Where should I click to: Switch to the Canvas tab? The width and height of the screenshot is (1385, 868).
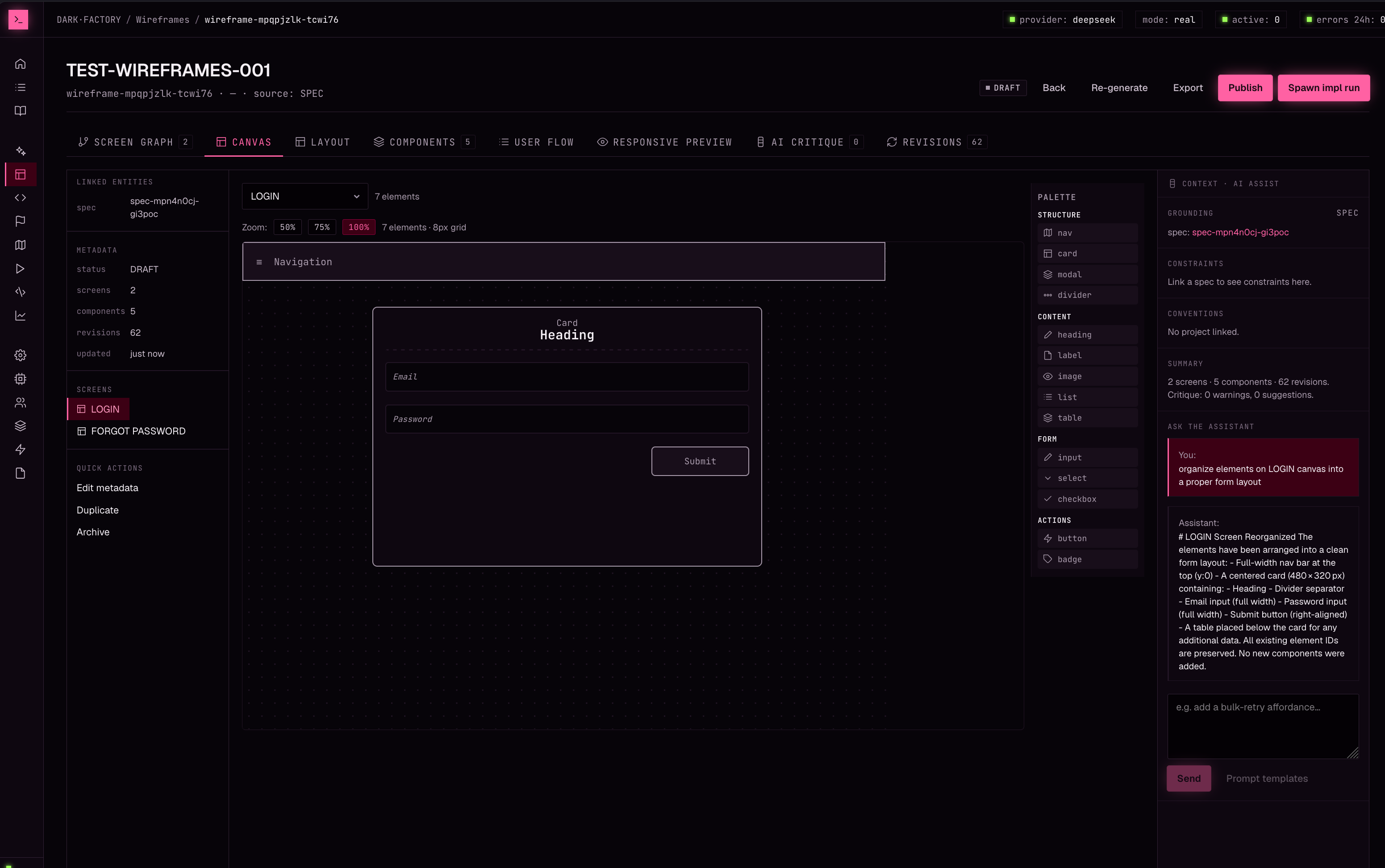(x=244, y=142)
